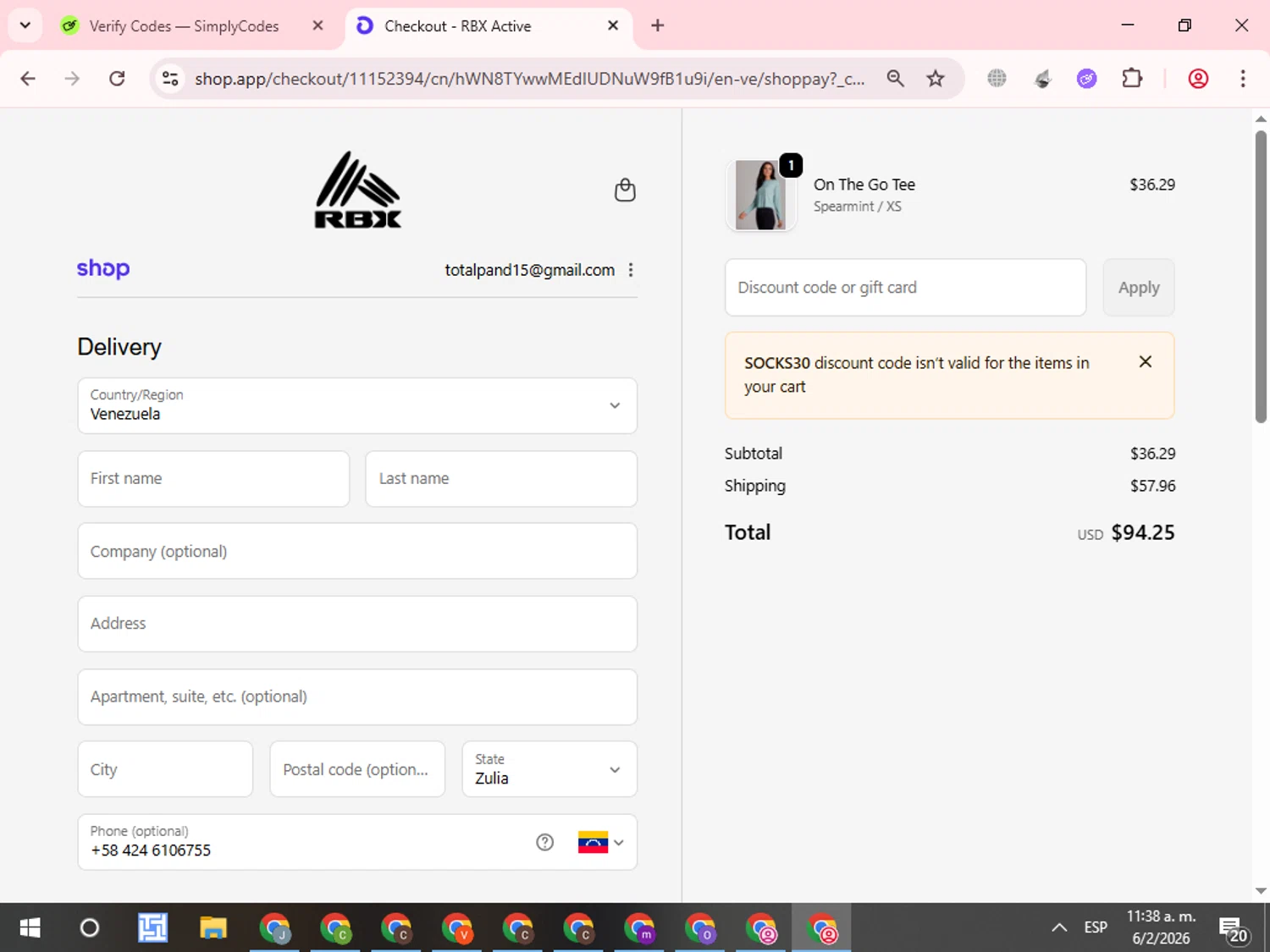Close the Verify Codes — SimplyCodes tab
This screenshot has height=952, width=1270.
(317, 25)
